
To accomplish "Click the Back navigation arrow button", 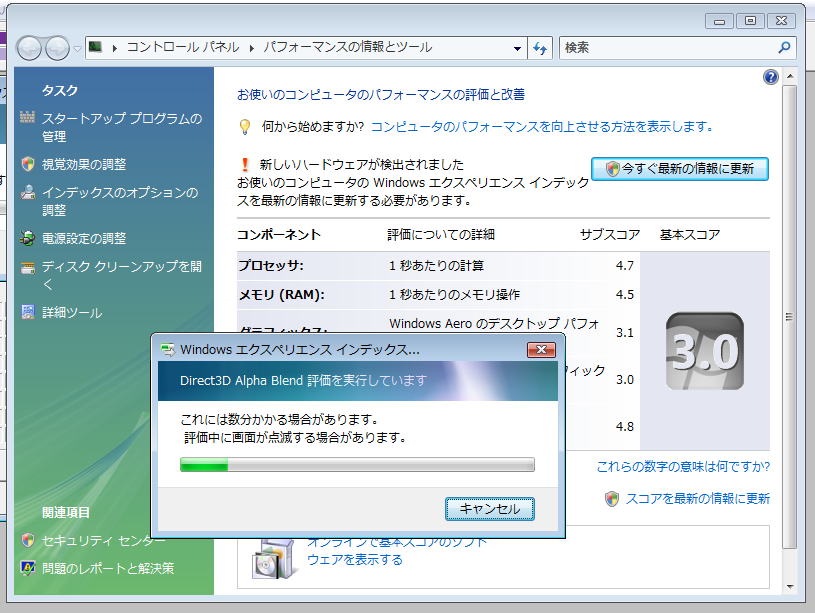I will (29, 48).
